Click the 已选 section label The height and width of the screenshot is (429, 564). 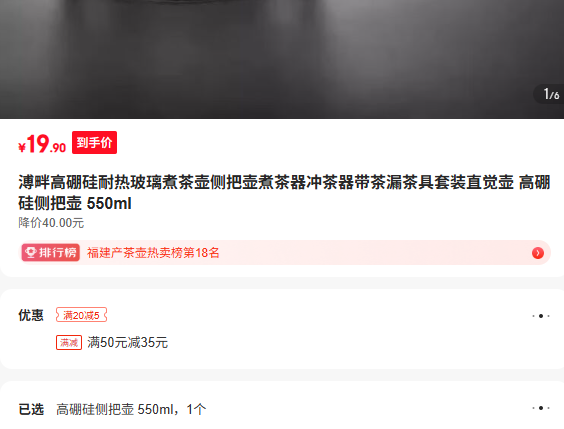[x=31, y=409]
